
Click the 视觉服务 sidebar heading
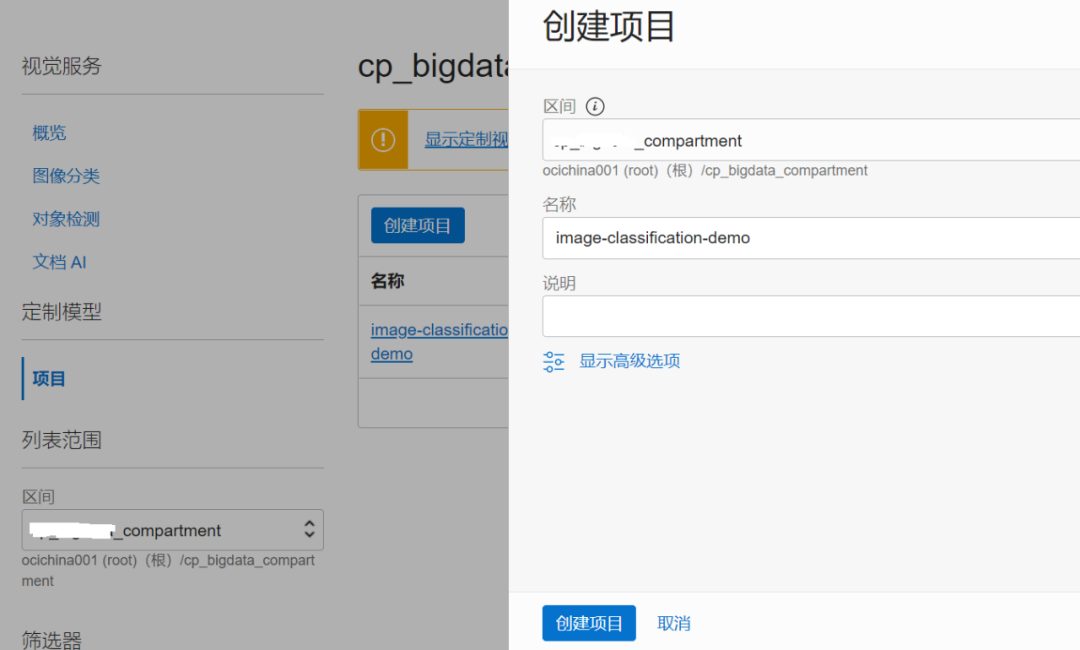(x=61, y=66)
